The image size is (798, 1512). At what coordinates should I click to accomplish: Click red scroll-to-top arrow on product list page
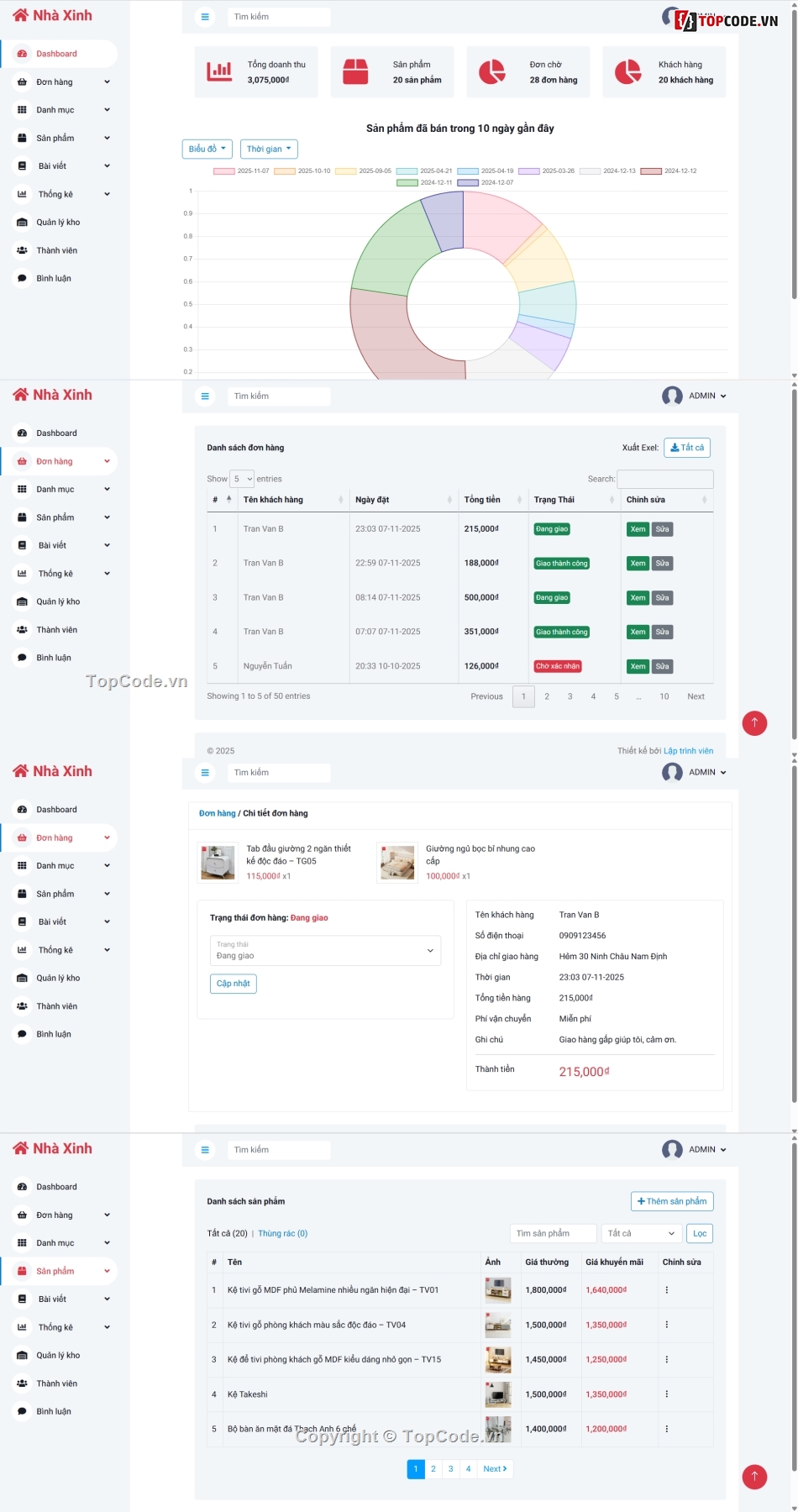[754, 1476]
